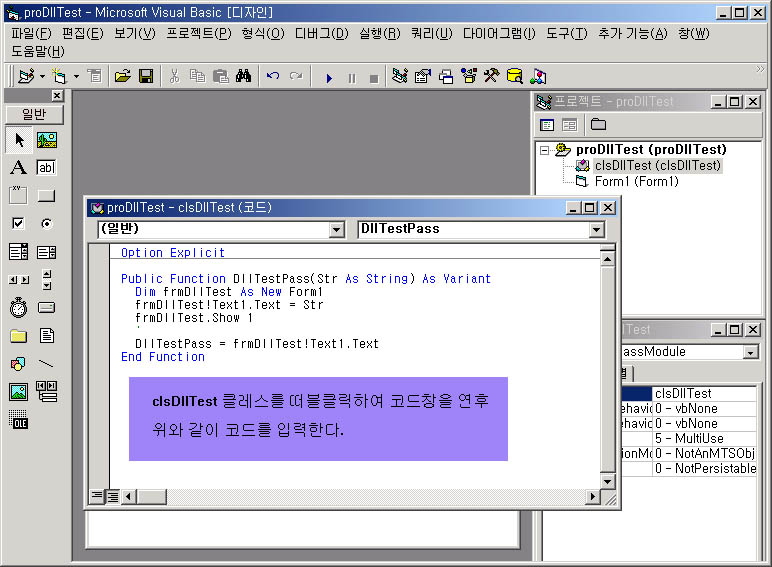This screenshot has height=567, width=772.
Task: Toggle Folders view in project panel
Action: tap(598, 125)
